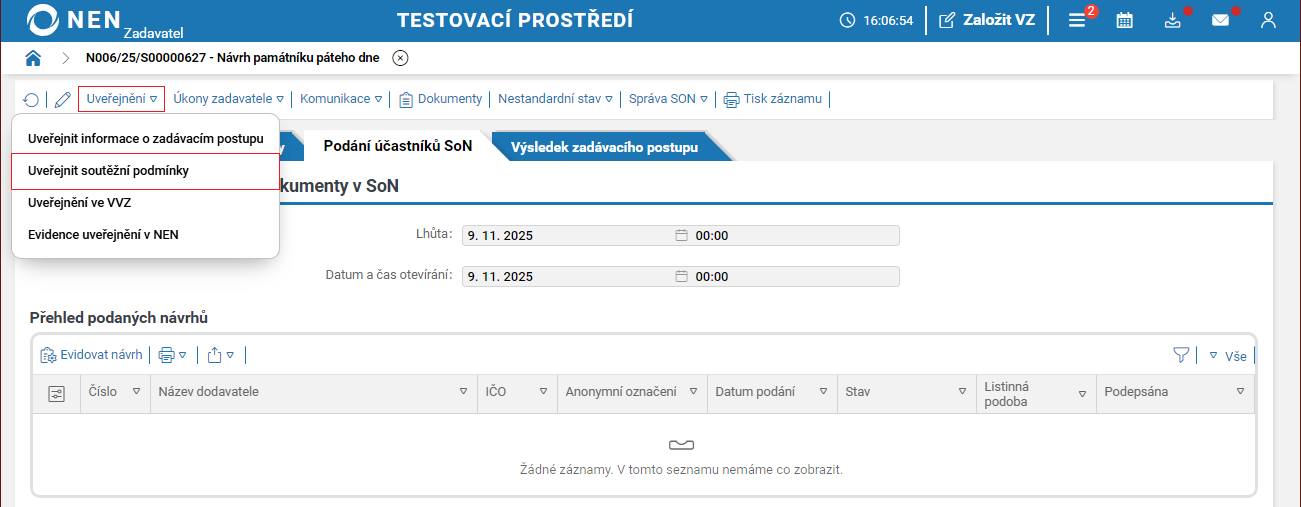Click the Anonymní označení column header
Screen dimensions: 1301x507
pos(632,392)
